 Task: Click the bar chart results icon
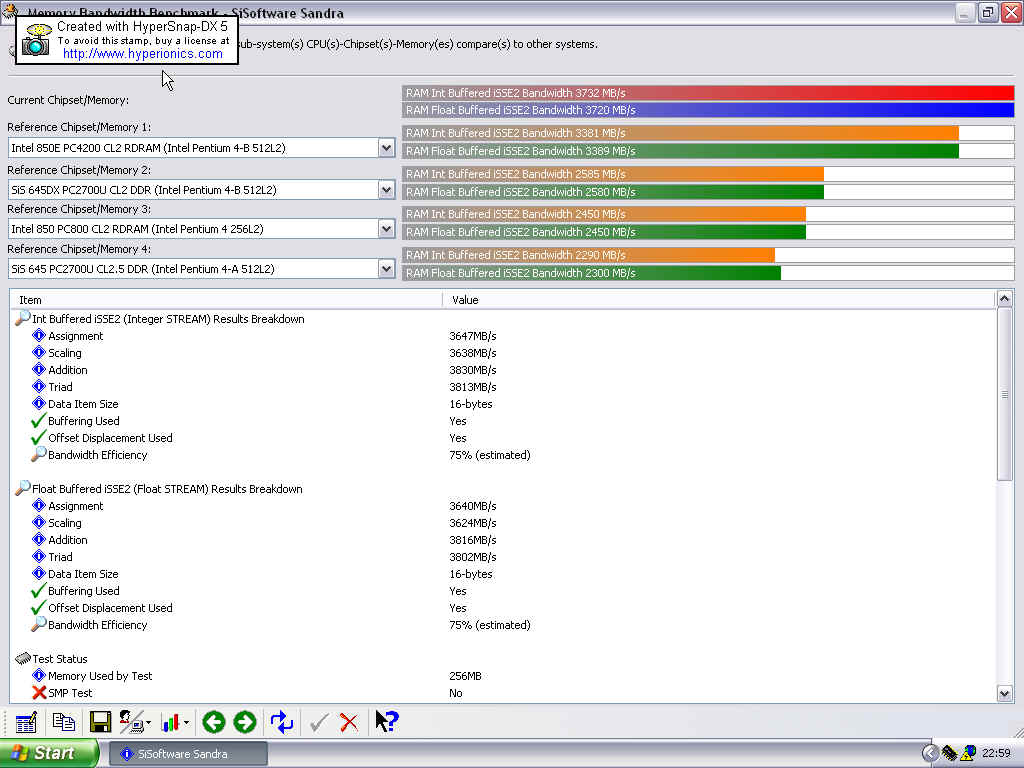pyautogui.click(x=170, y=722)
